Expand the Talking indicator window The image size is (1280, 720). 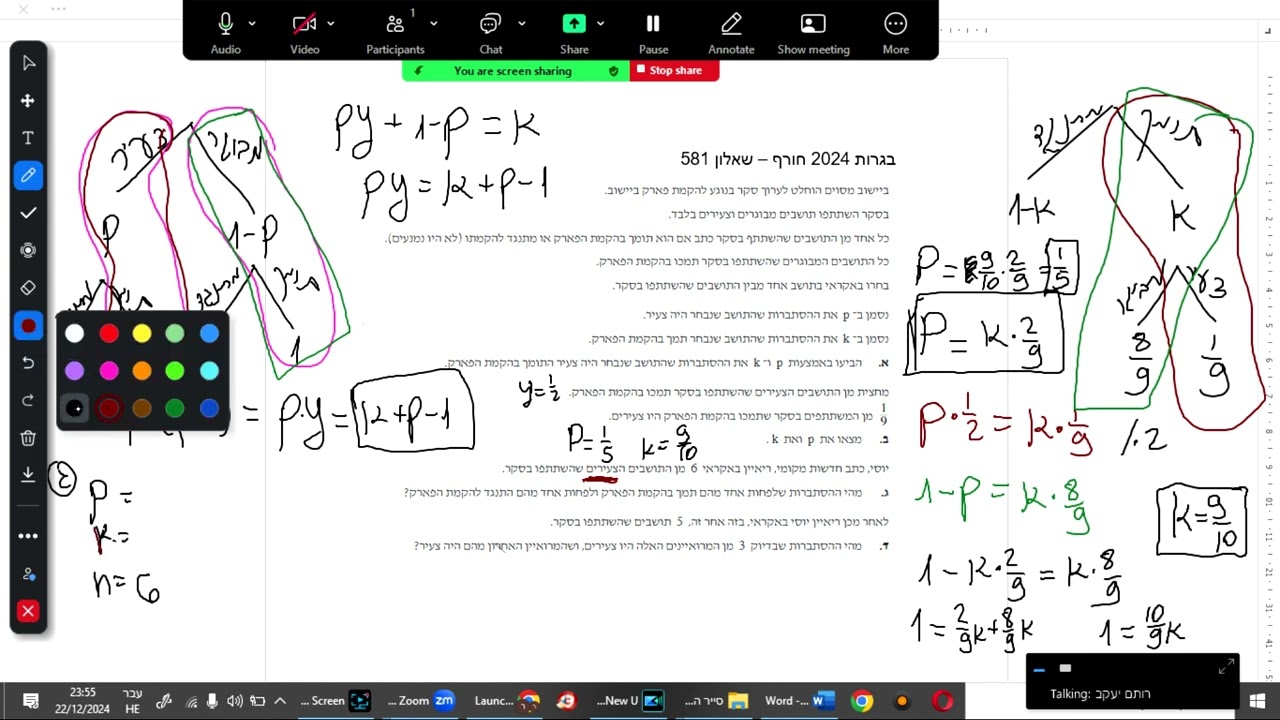pos(1226,667)
